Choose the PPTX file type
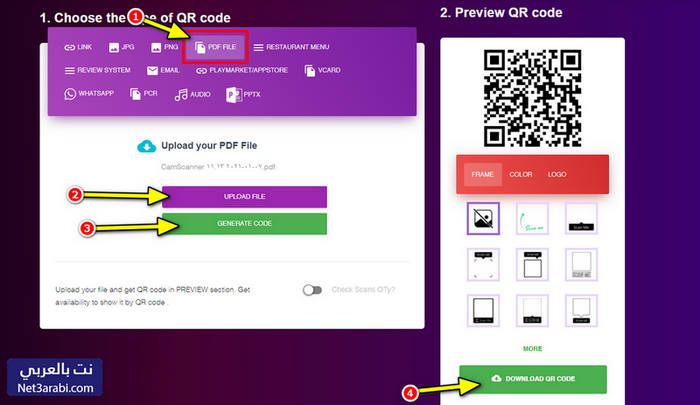 click(243, 94)
